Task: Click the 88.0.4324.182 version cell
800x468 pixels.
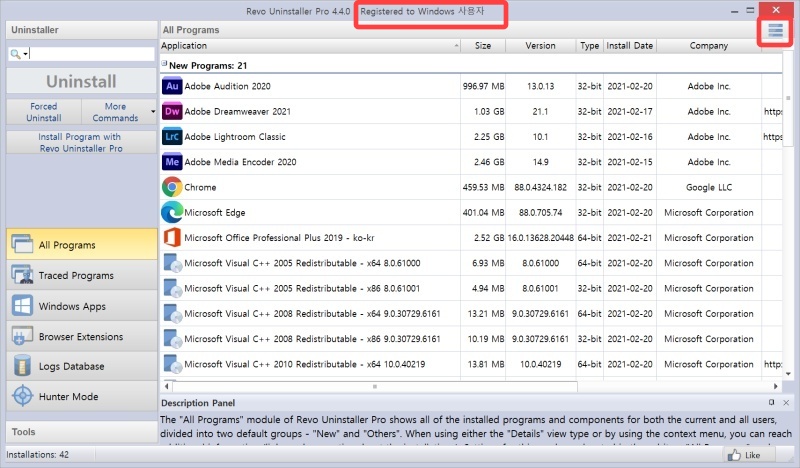Action: (540, 187)
